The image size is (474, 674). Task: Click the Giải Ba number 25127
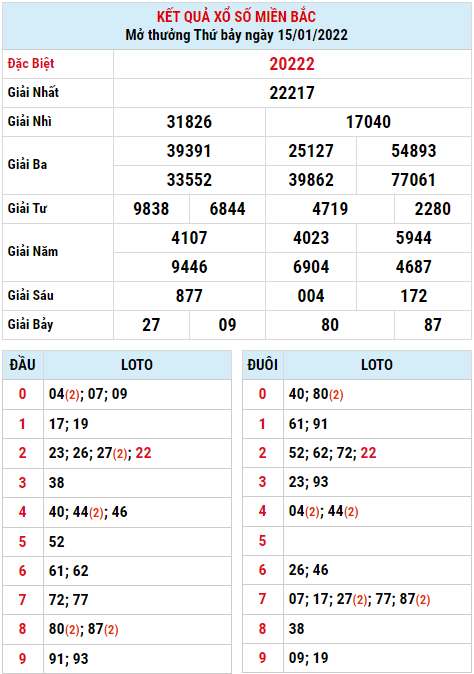pyautogui.click(x=311, y=151)
